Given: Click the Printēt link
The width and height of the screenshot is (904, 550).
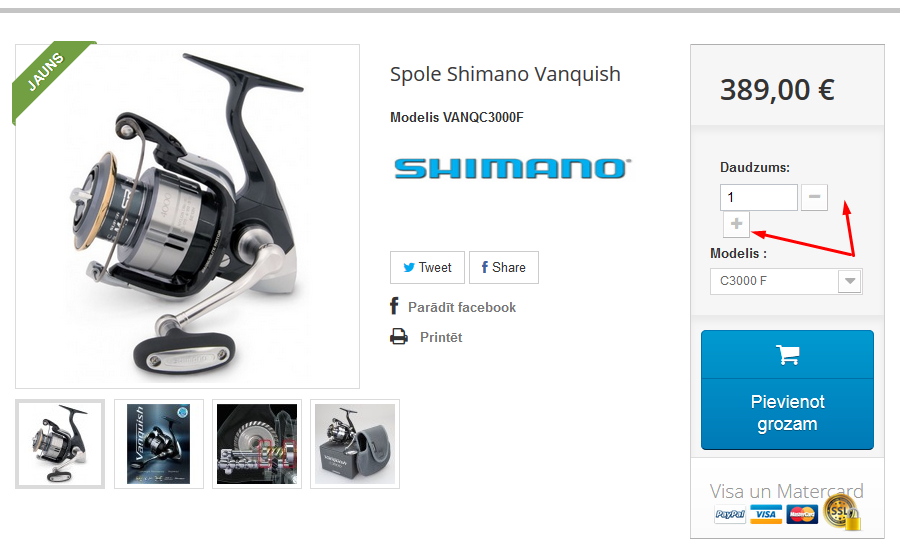Looking at the screenshot, I should click(441, 337).
